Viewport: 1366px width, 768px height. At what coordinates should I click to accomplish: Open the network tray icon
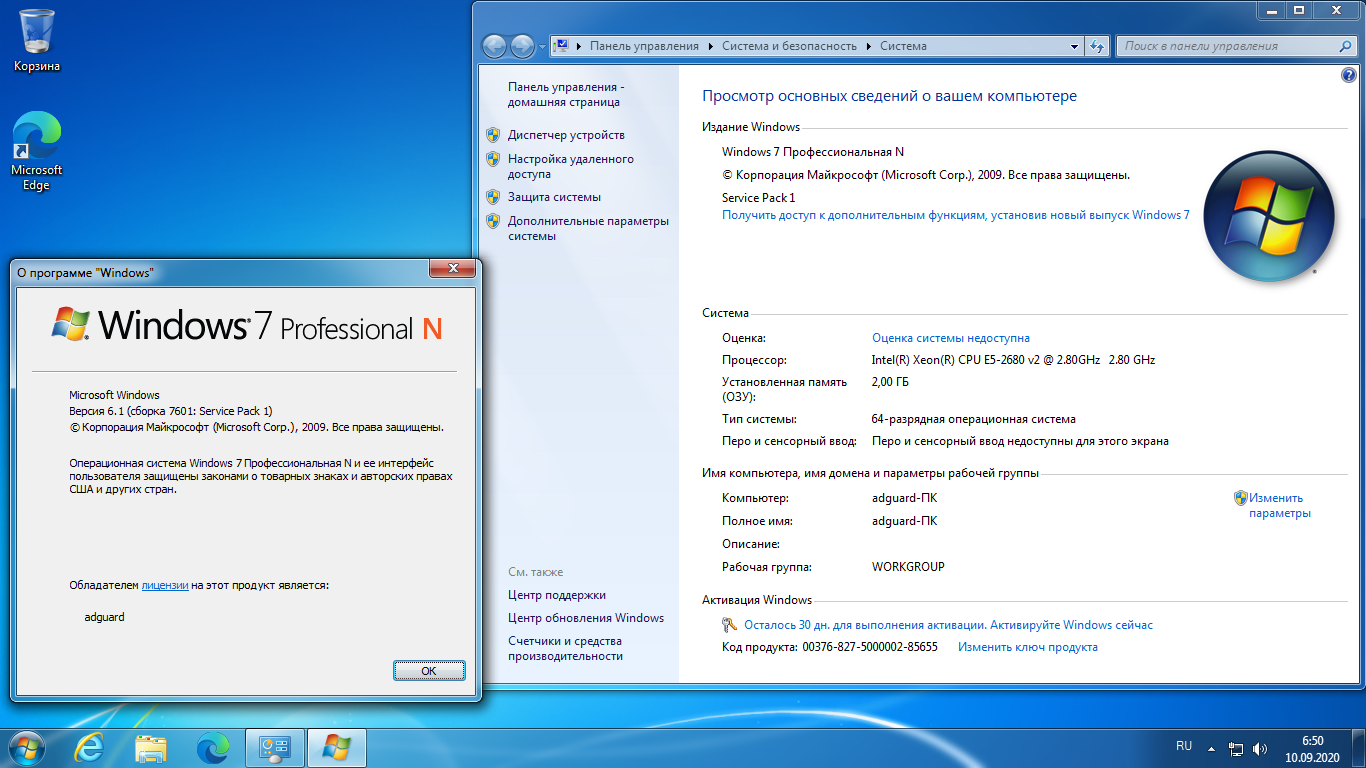pyautogui.click(x=1236, y=748)
